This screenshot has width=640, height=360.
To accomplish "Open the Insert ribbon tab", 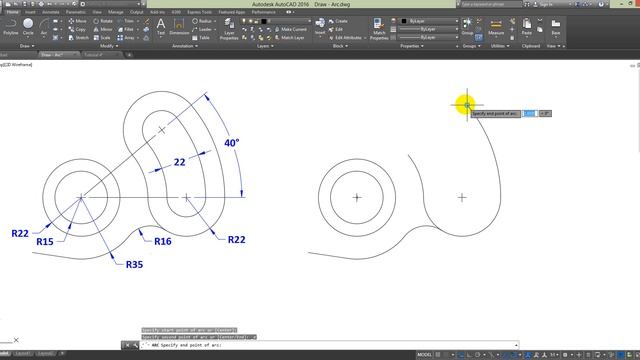I will [30, 12].
